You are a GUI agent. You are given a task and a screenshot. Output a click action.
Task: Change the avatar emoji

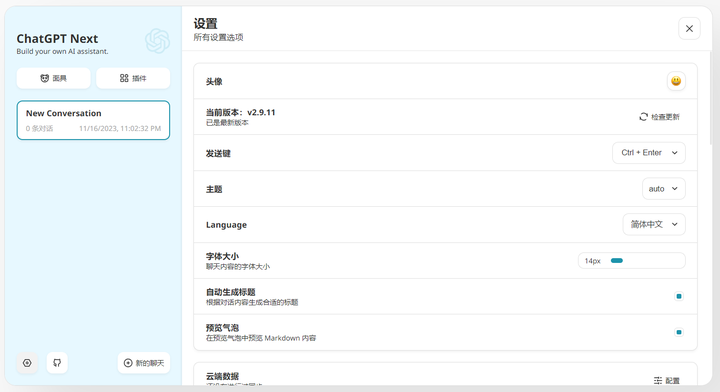click(676, 81)
